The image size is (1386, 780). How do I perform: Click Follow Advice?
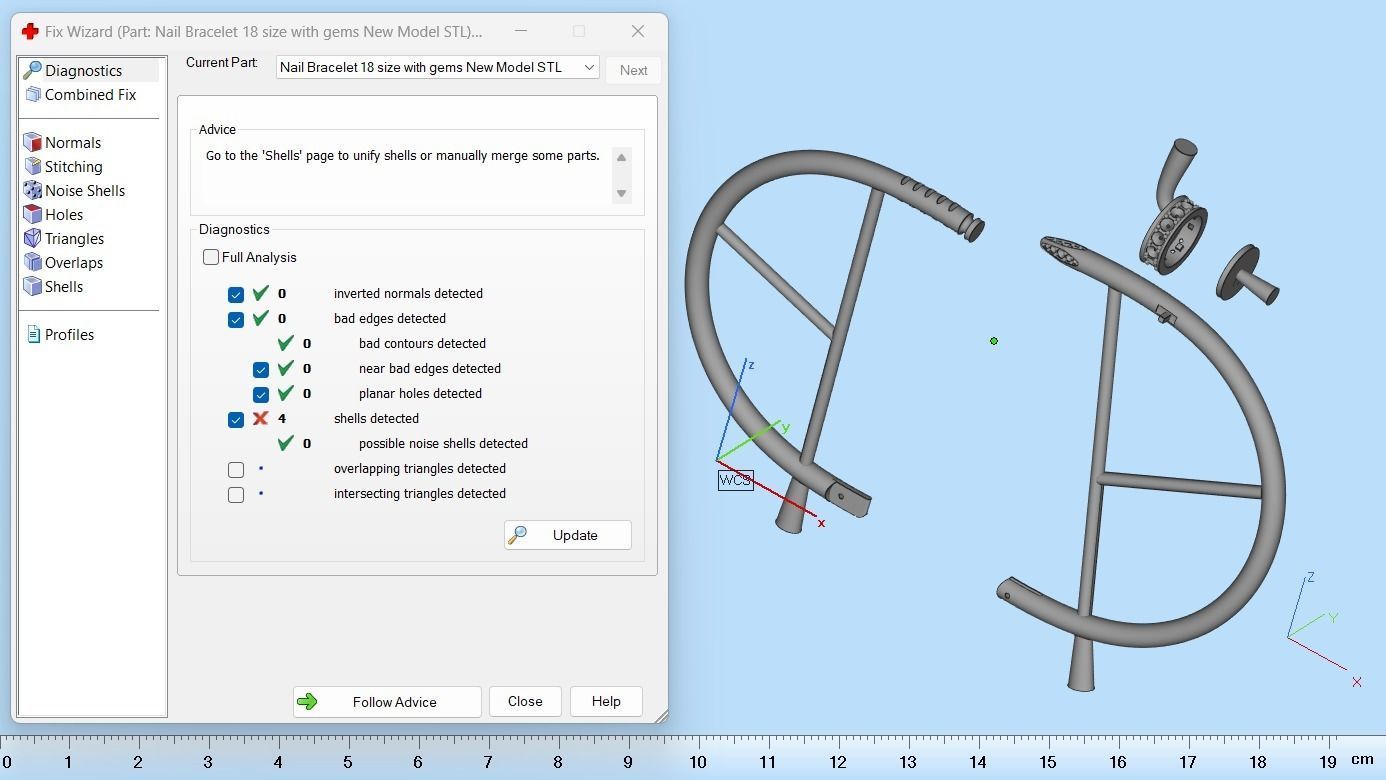tap(387, 701)
